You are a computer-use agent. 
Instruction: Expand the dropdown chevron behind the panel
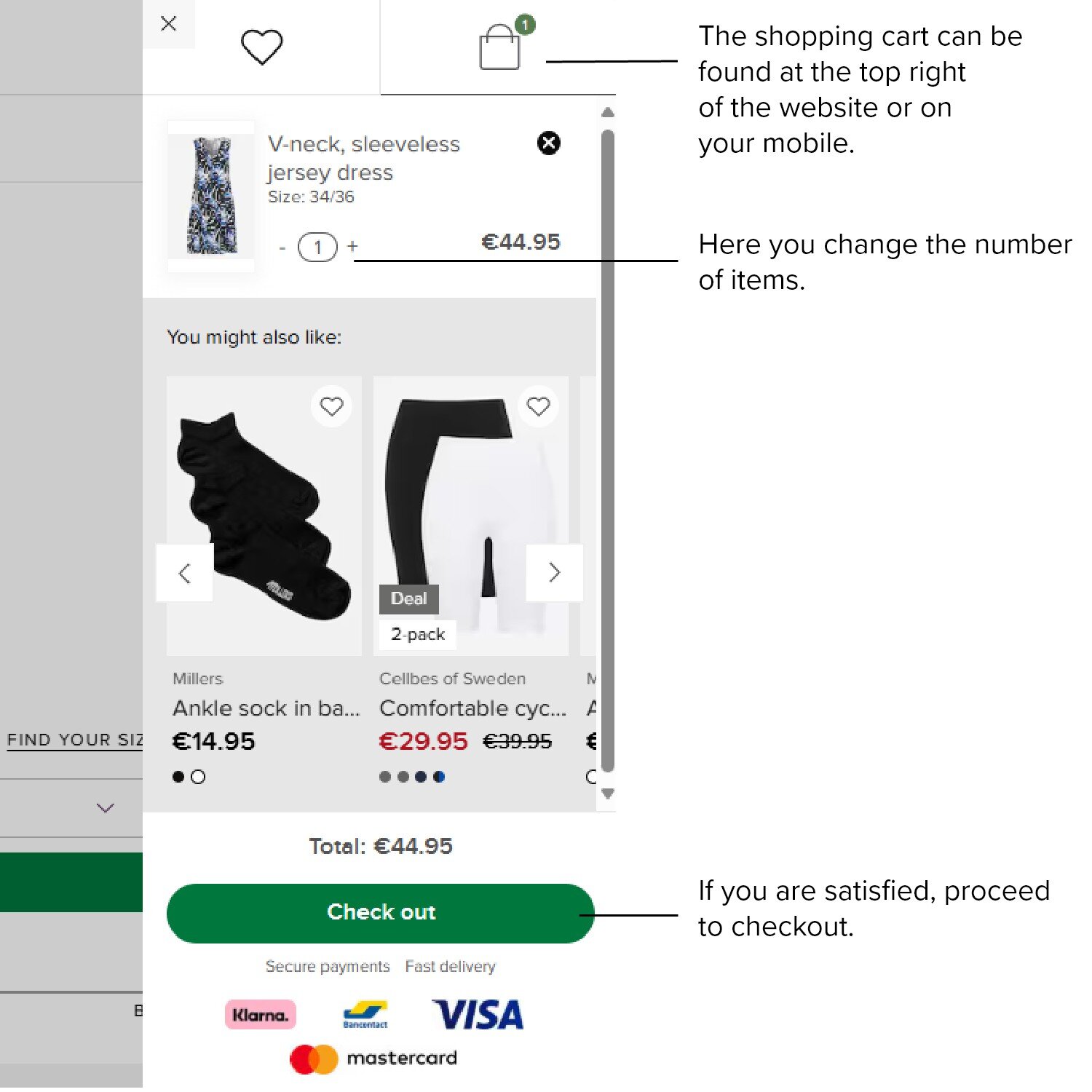point(106,808)
